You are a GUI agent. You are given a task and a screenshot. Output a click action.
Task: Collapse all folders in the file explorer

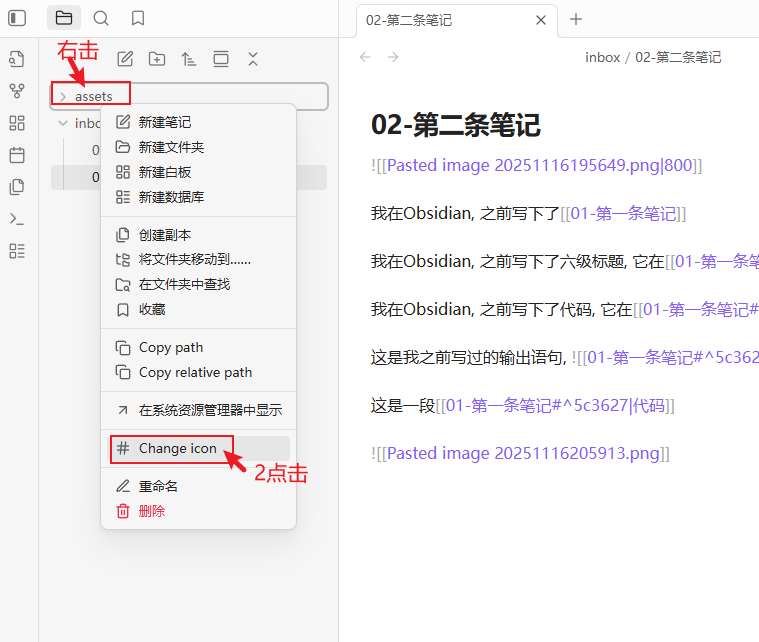click(253, 59)
